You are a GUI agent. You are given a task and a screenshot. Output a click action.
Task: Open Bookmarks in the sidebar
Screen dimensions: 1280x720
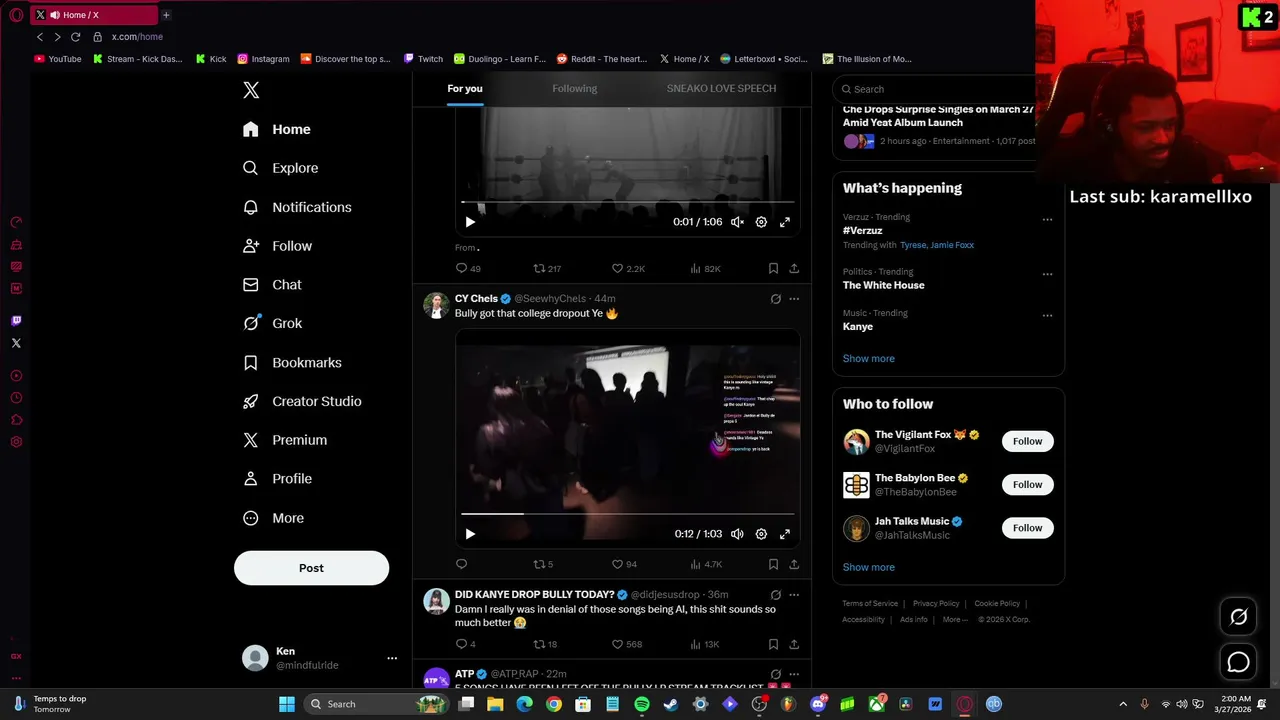[293, 362]
